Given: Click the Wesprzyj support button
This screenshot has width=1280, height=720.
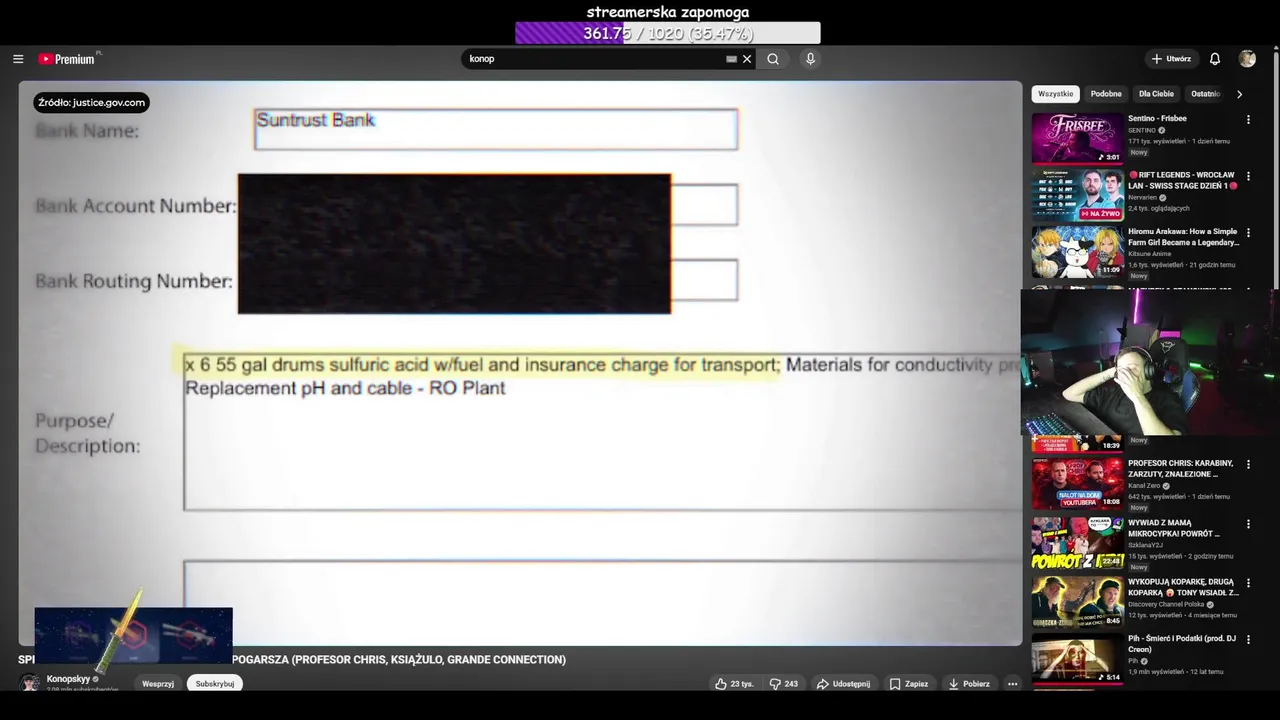Looking at the screenshot, I should click(158, 684).
